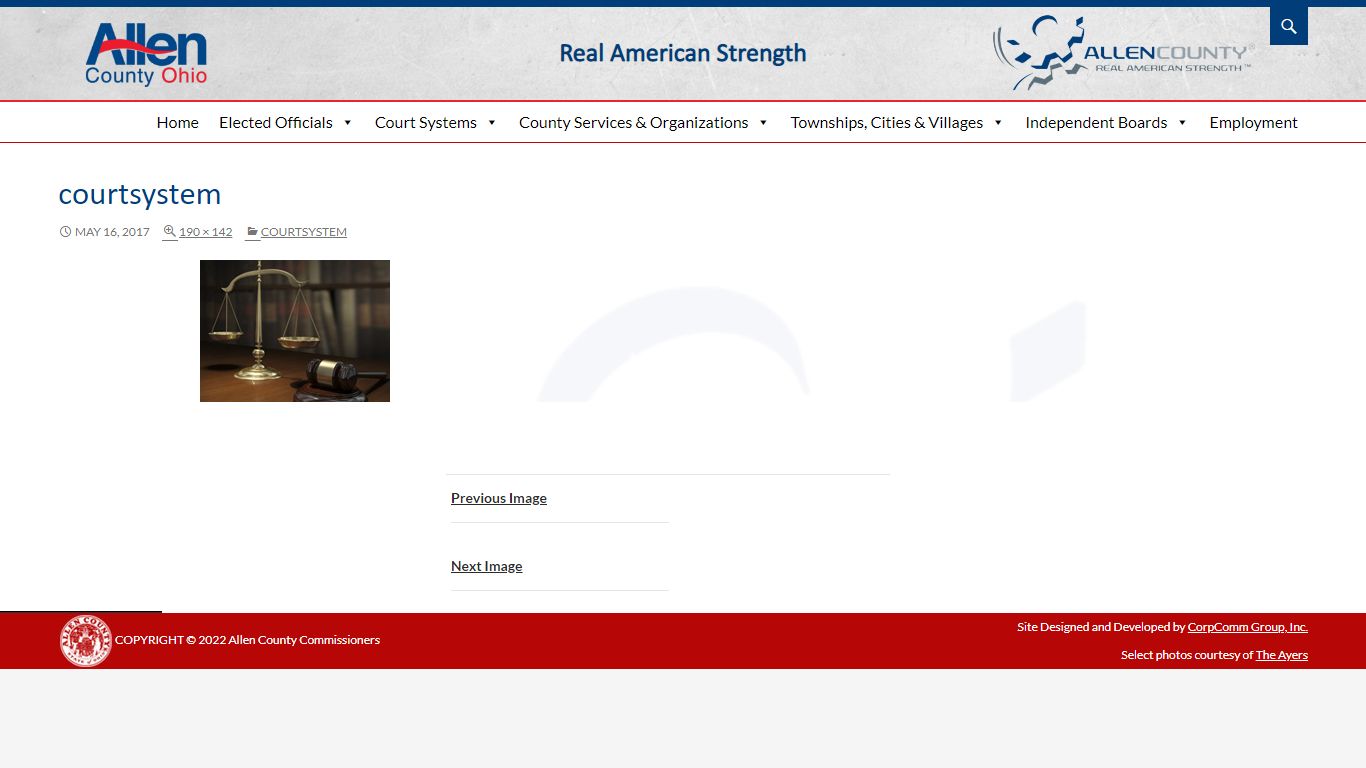Open the Employment menu item
Image resolution: width=1366 pixels, height=768 pixels.
[x=1253, y=122]
